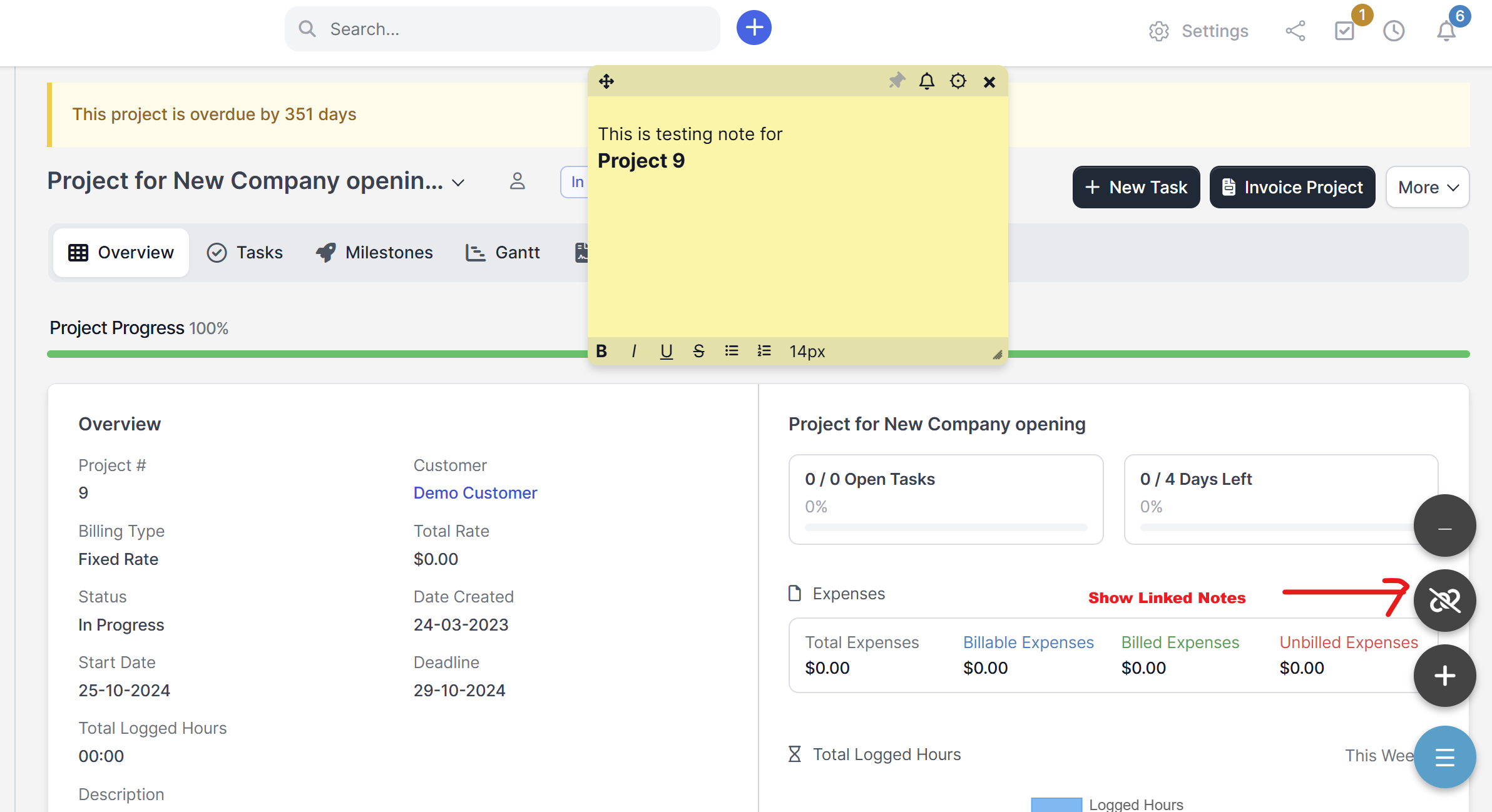
Task: Open sticky note settings gear icon
Action: tap(958, 81)
